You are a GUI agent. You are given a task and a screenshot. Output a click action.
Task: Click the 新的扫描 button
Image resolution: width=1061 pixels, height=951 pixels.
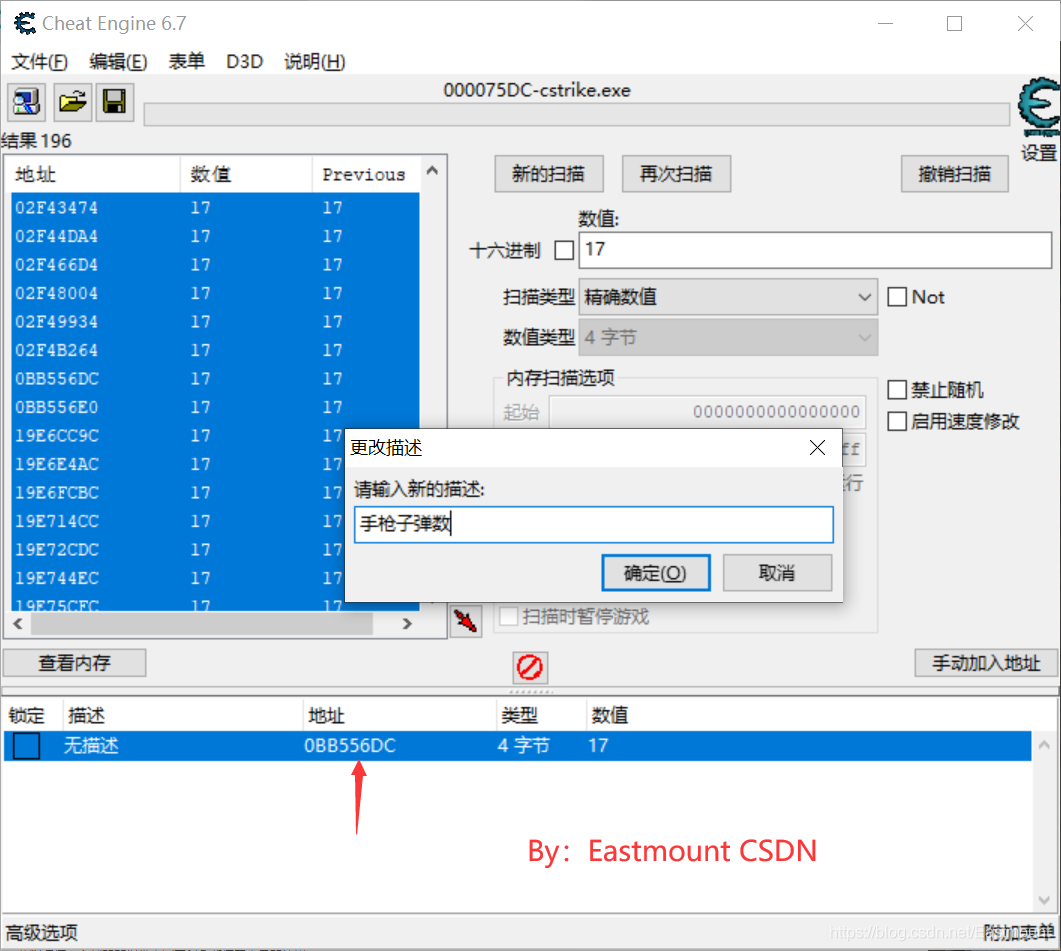tap(549, 174)
